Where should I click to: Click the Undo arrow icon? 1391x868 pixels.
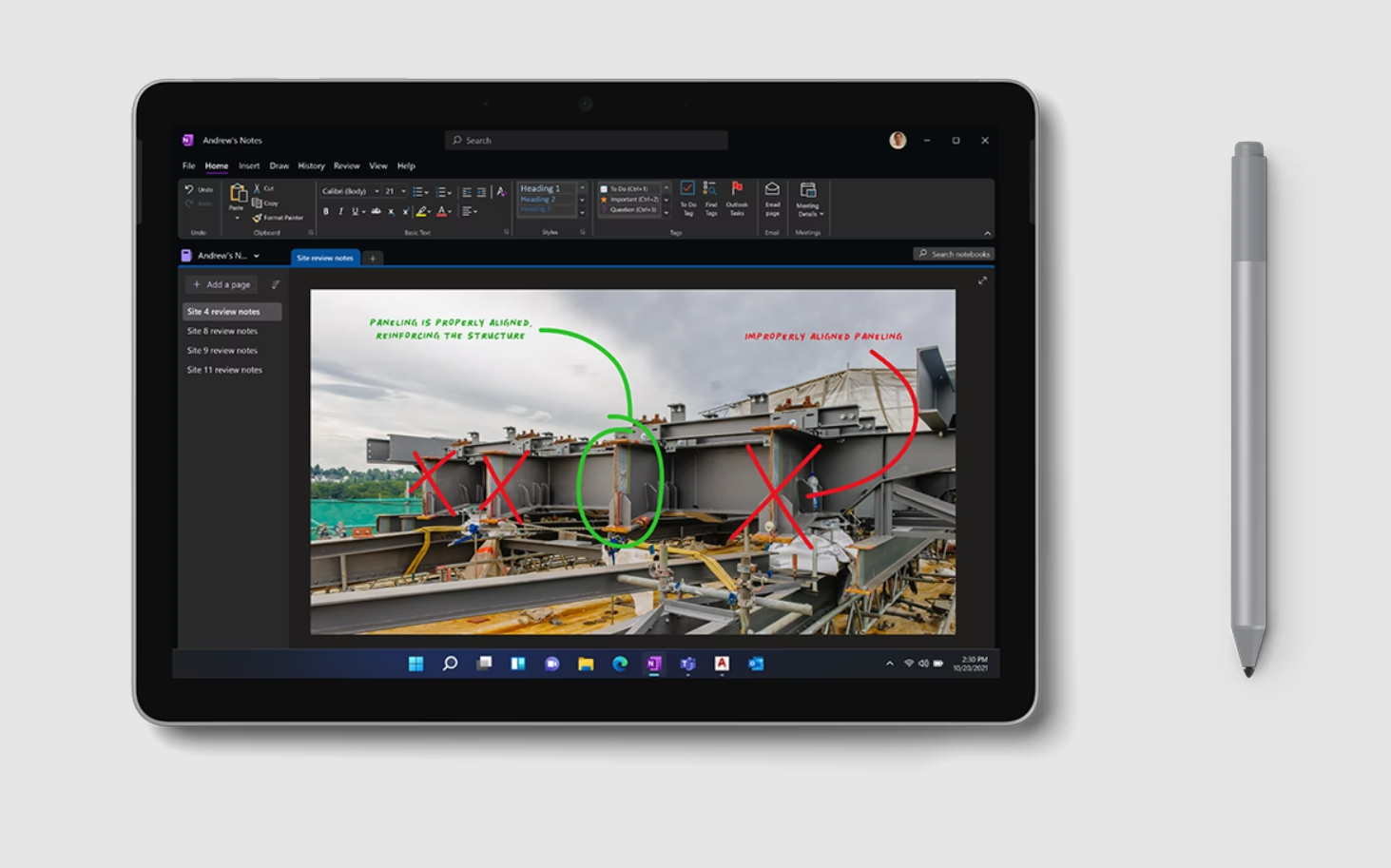tap(189, 190)
